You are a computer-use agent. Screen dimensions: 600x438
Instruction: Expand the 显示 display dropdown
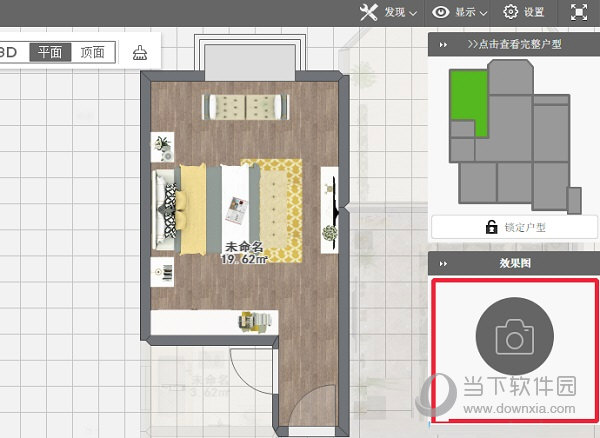point(460,12)
